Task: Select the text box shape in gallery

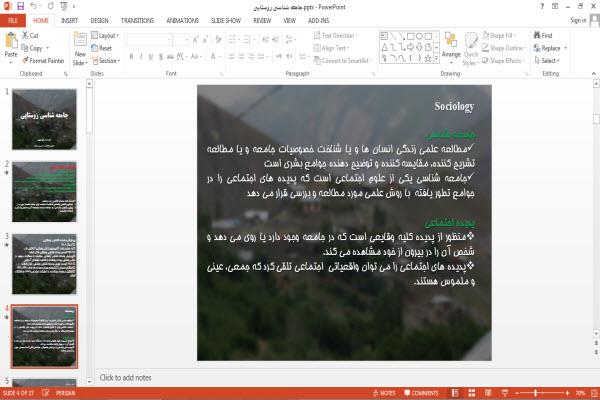Action: [x=384, y=36]
